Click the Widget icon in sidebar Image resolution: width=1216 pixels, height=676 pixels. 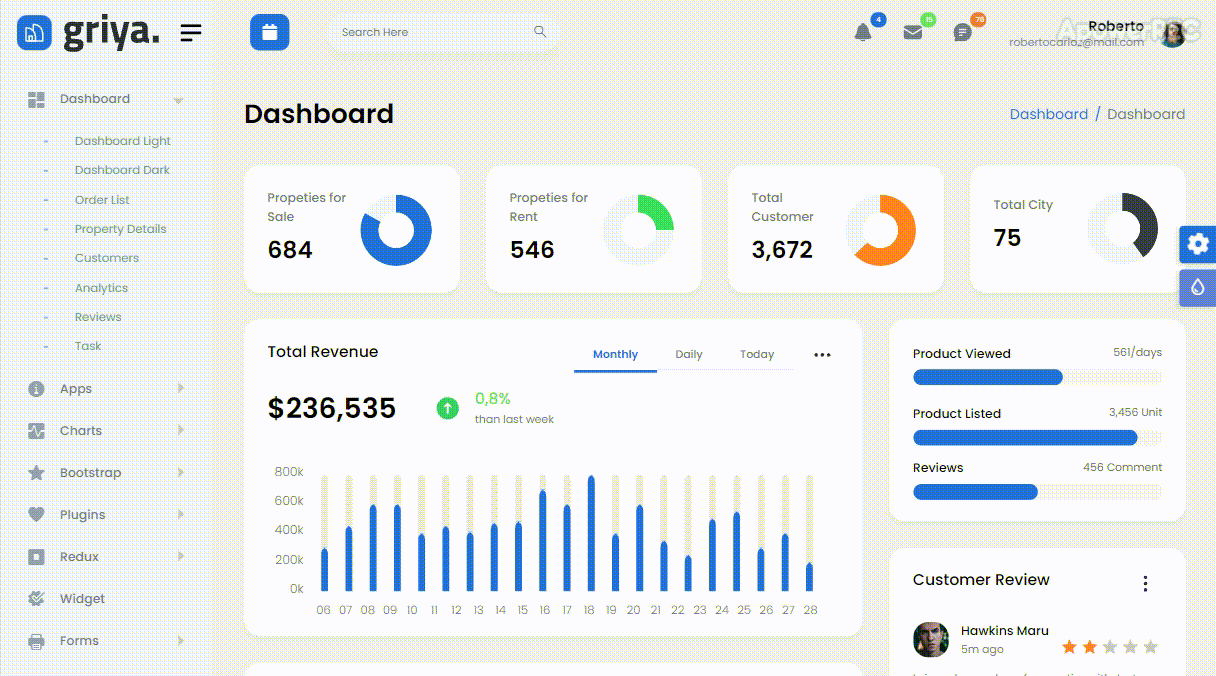coord(36,599)
